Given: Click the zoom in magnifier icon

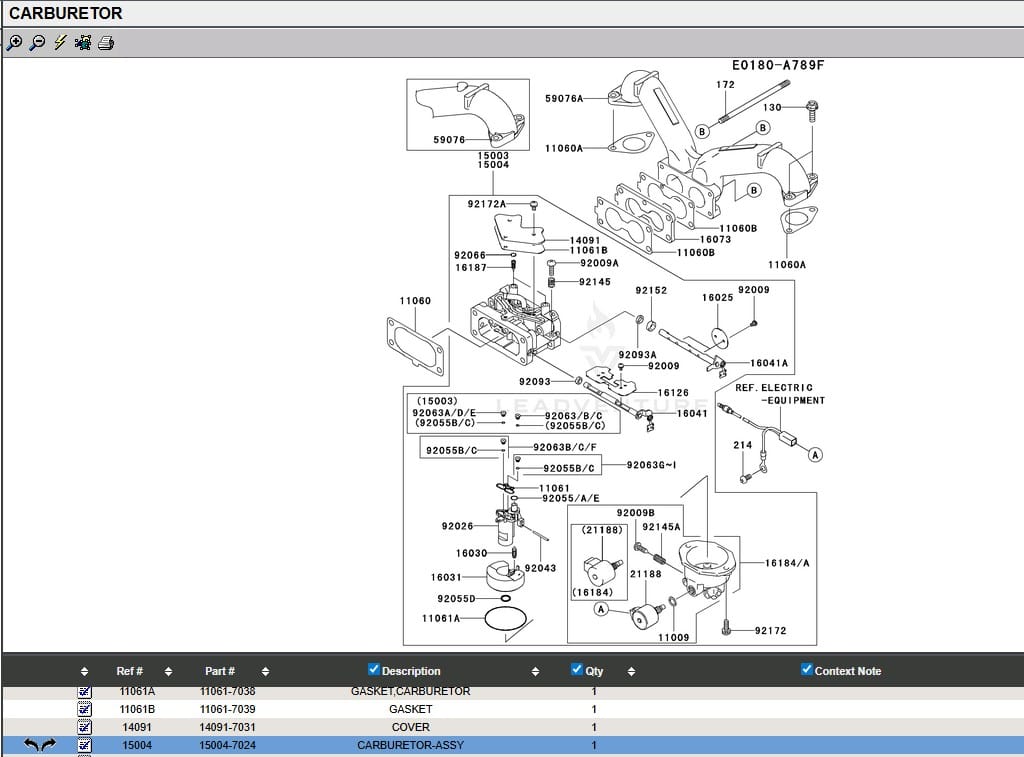Looking at the screenshot, I should click(x=14, y=42).
